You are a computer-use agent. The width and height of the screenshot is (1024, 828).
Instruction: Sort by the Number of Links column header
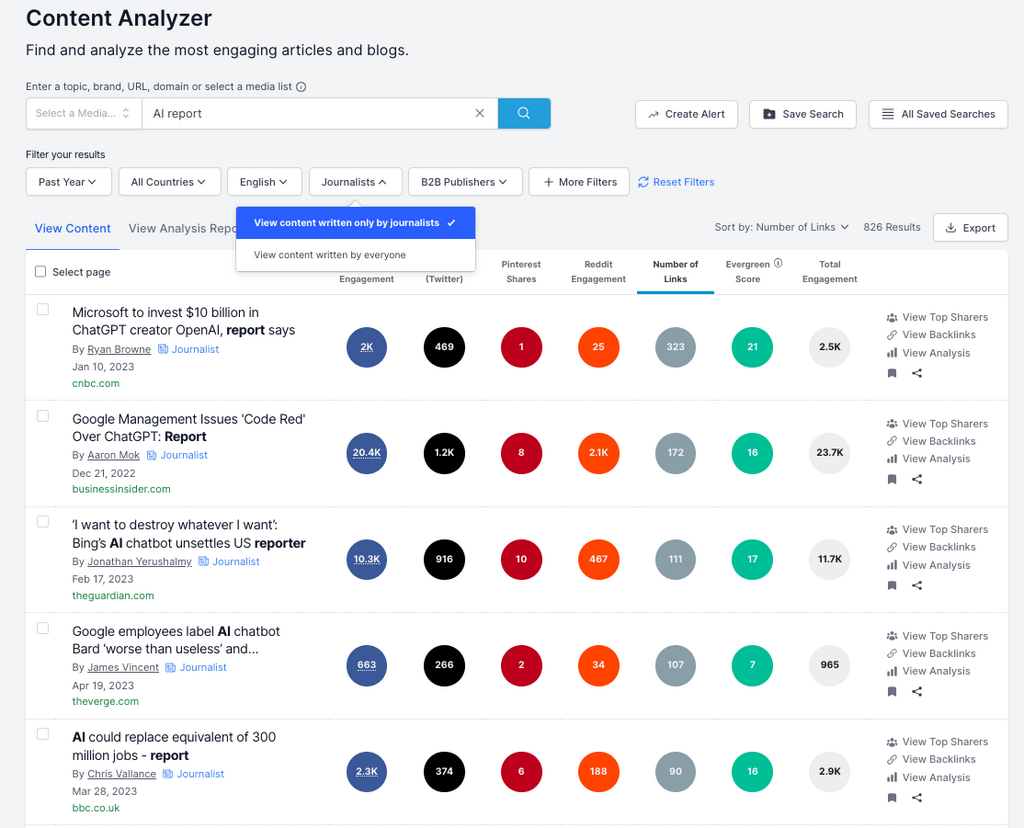point(675,272)
